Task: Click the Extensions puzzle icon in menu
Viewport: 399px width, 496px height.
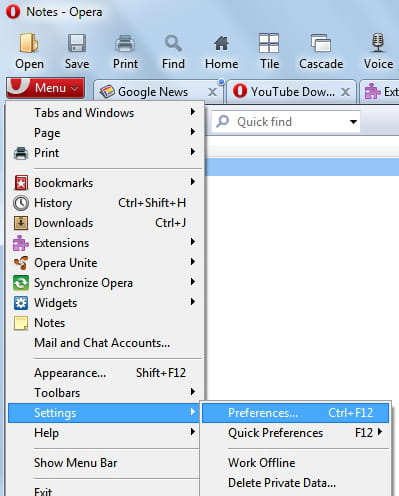Action: point(21,243)
